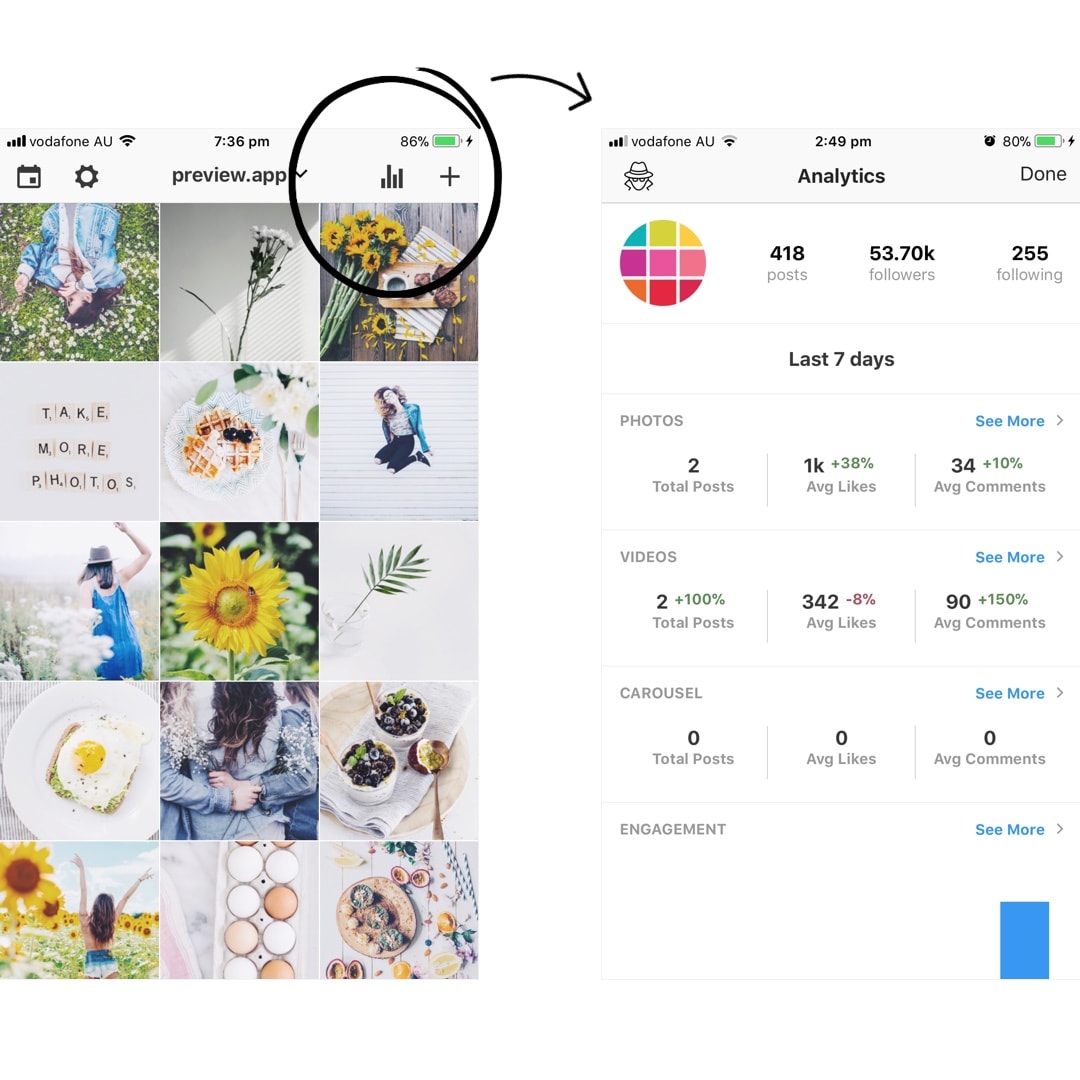
Task: Tap the blue engagement chart bar
Action: (x=1024, y=939)
